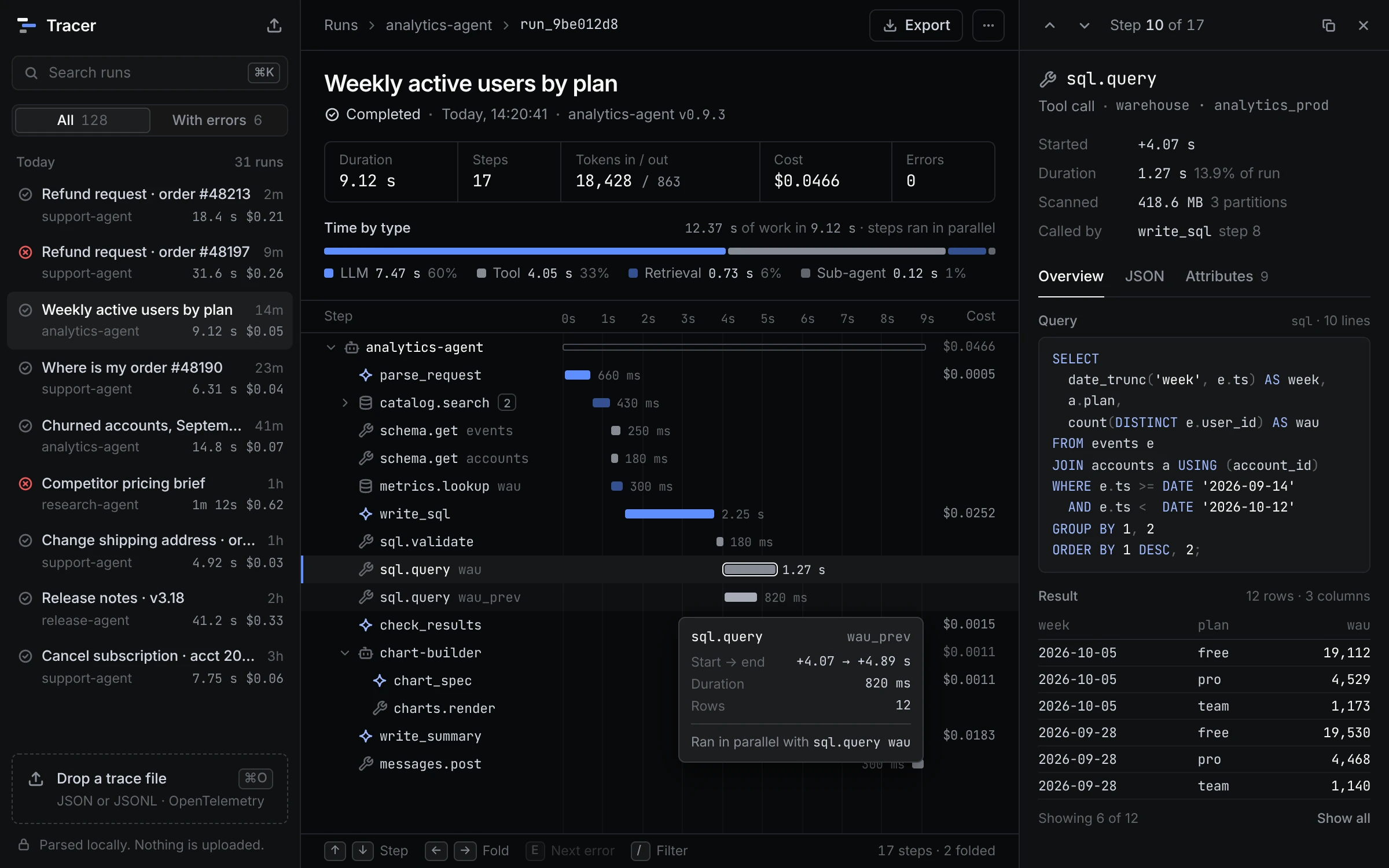Select the All 128 runs filter
Image resolution: width=1389 pixels, height=868 pixels.
pyautogui.click(x=82, y=120)
